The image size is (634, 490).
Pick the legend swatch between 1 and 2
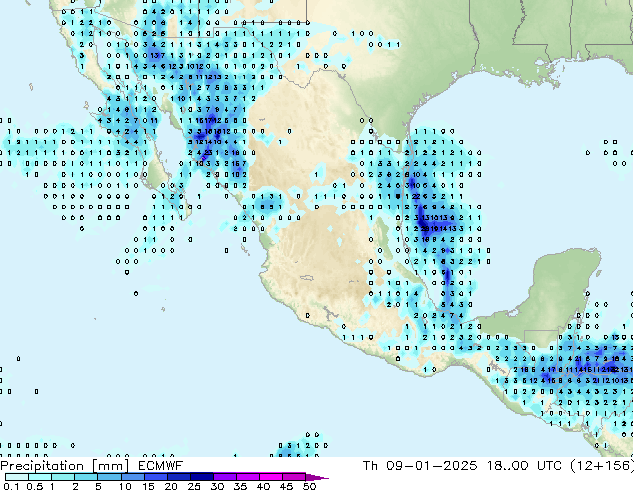pyautogui.click(x=63, y=477)
